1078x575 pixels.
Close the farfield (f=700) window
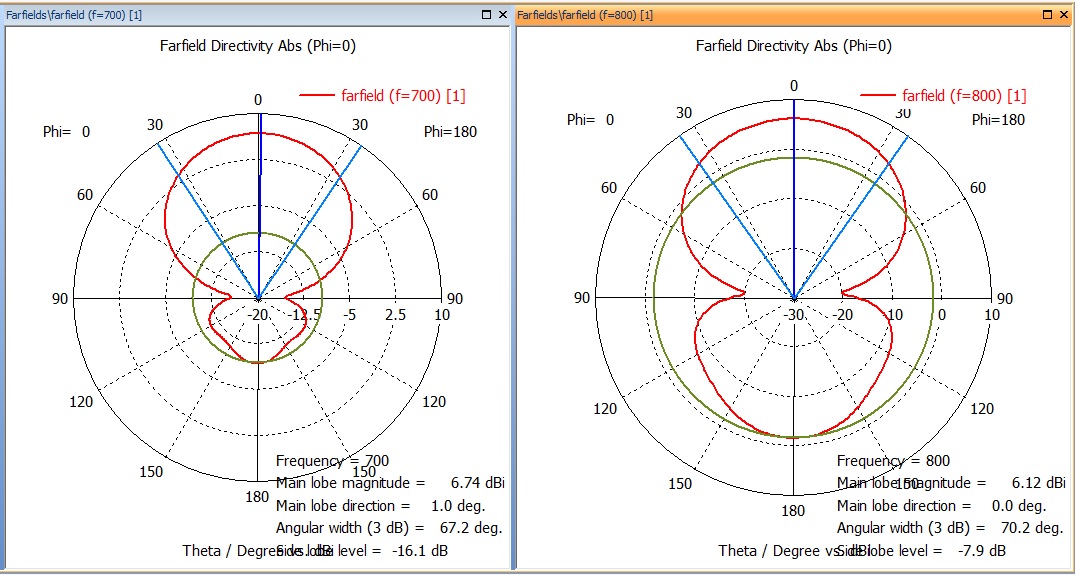pyautogui.click(x=503, y=14)
